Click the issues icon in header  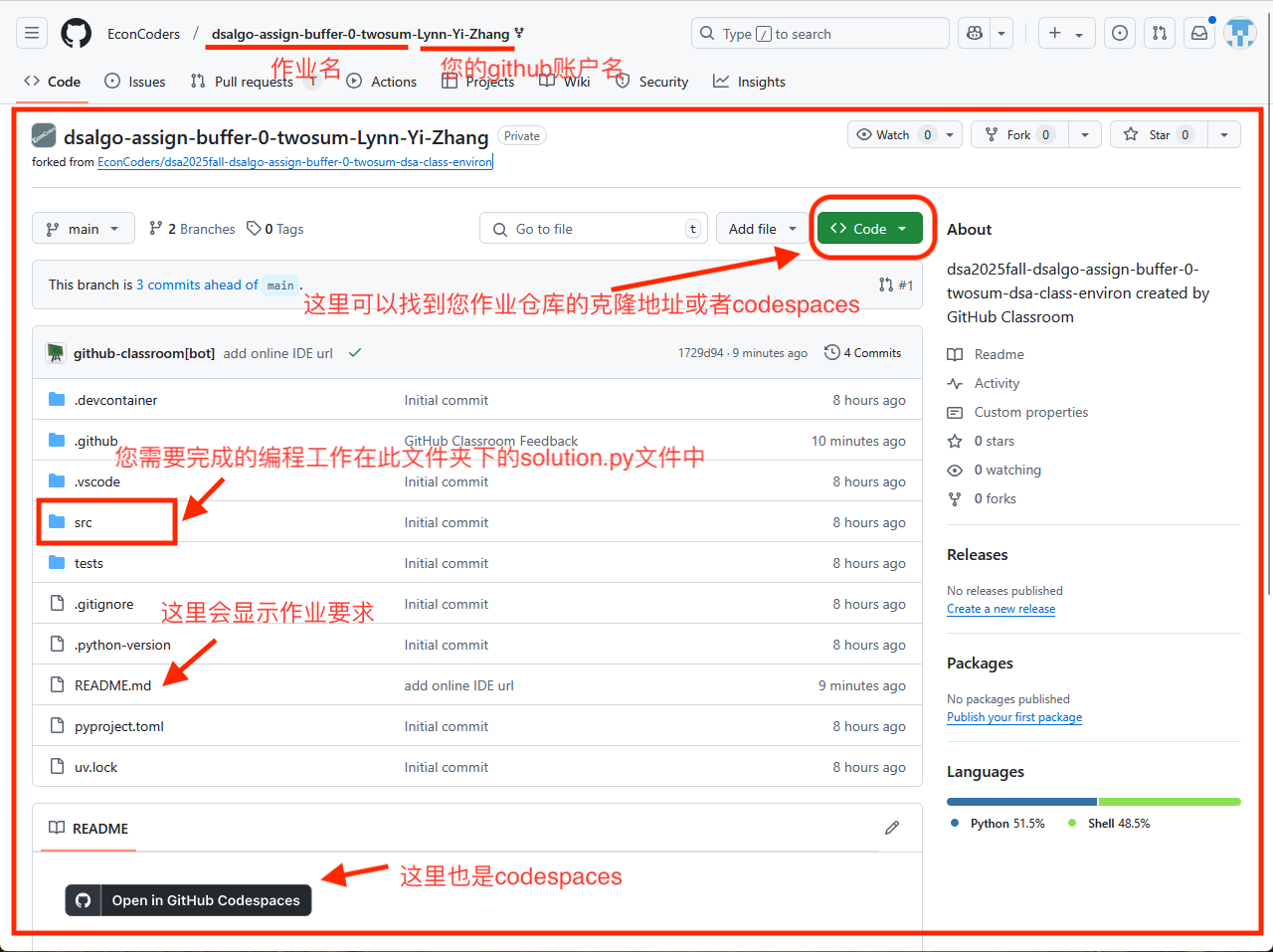coord(1120,33)
